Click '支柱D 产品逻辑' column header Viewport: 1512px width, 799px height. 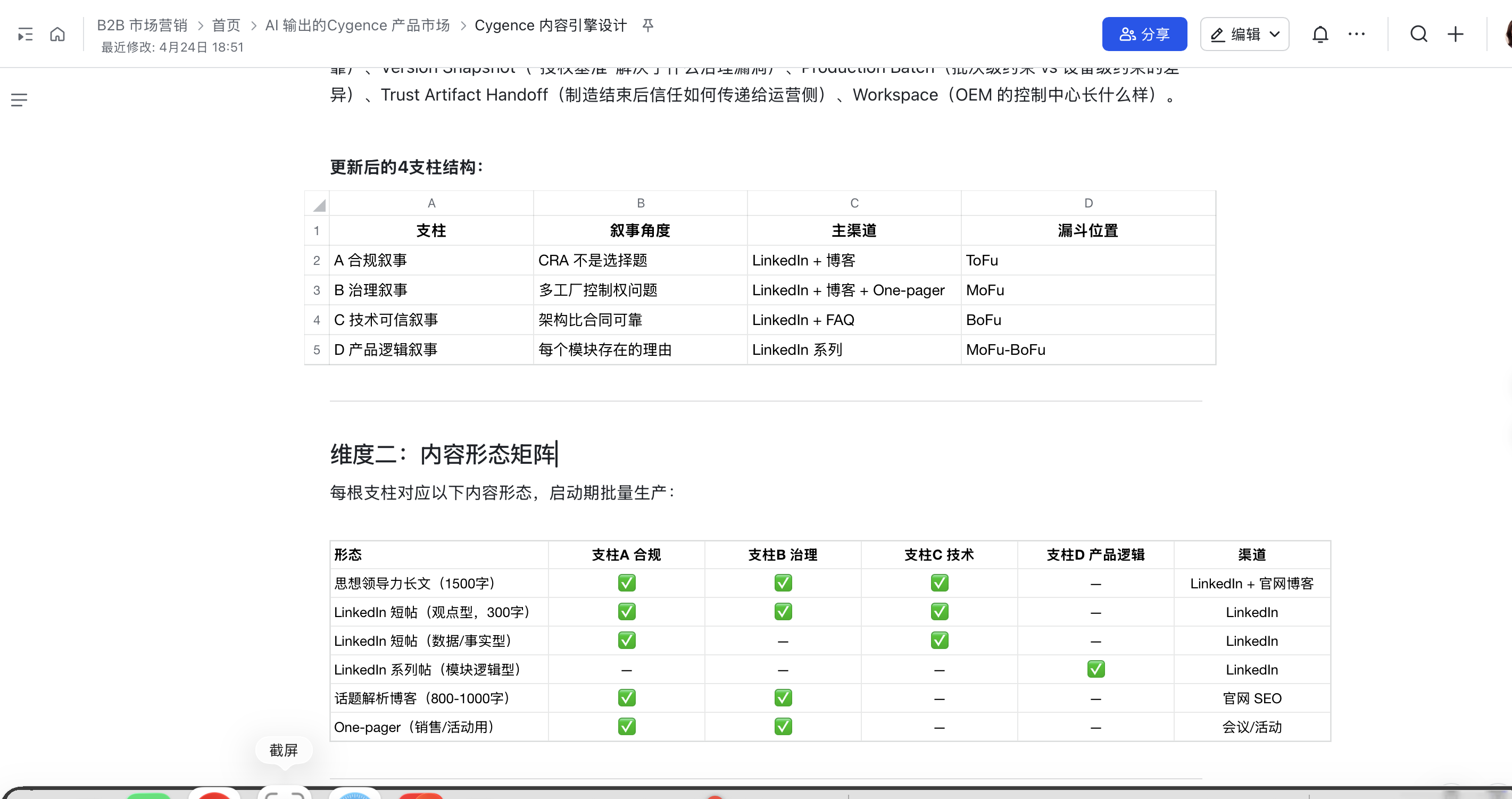click(1096, 555)
